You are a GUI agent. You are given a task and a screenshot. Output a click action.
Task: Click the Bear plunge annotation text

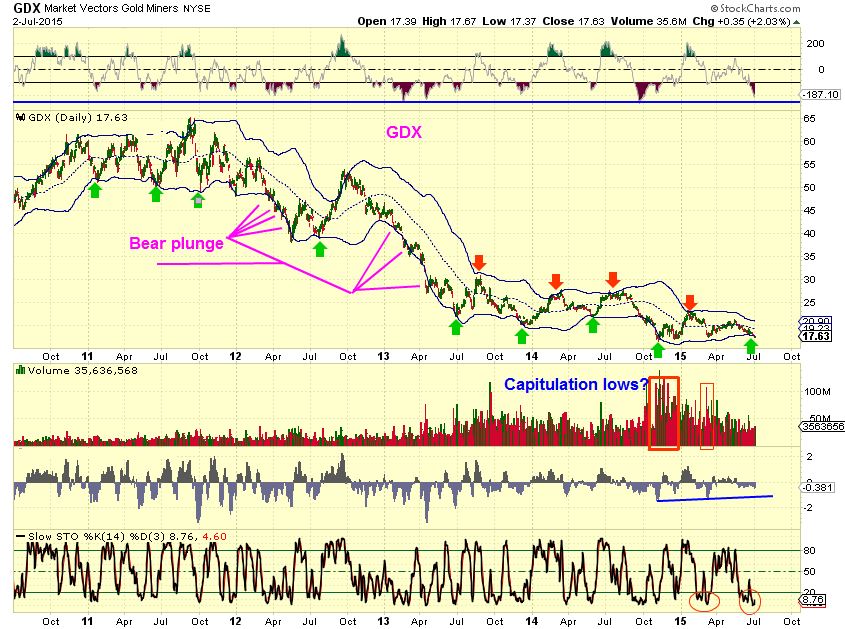tap(176, 243)
